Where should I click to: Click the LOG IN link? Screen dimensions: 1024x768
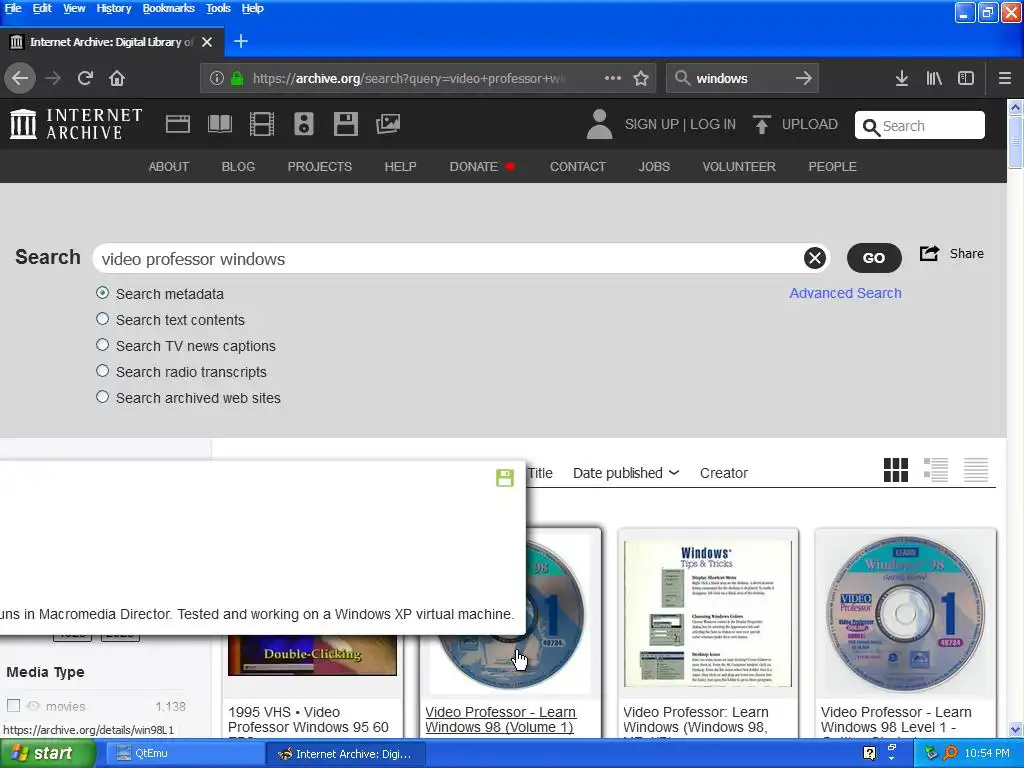coord(712,124)
